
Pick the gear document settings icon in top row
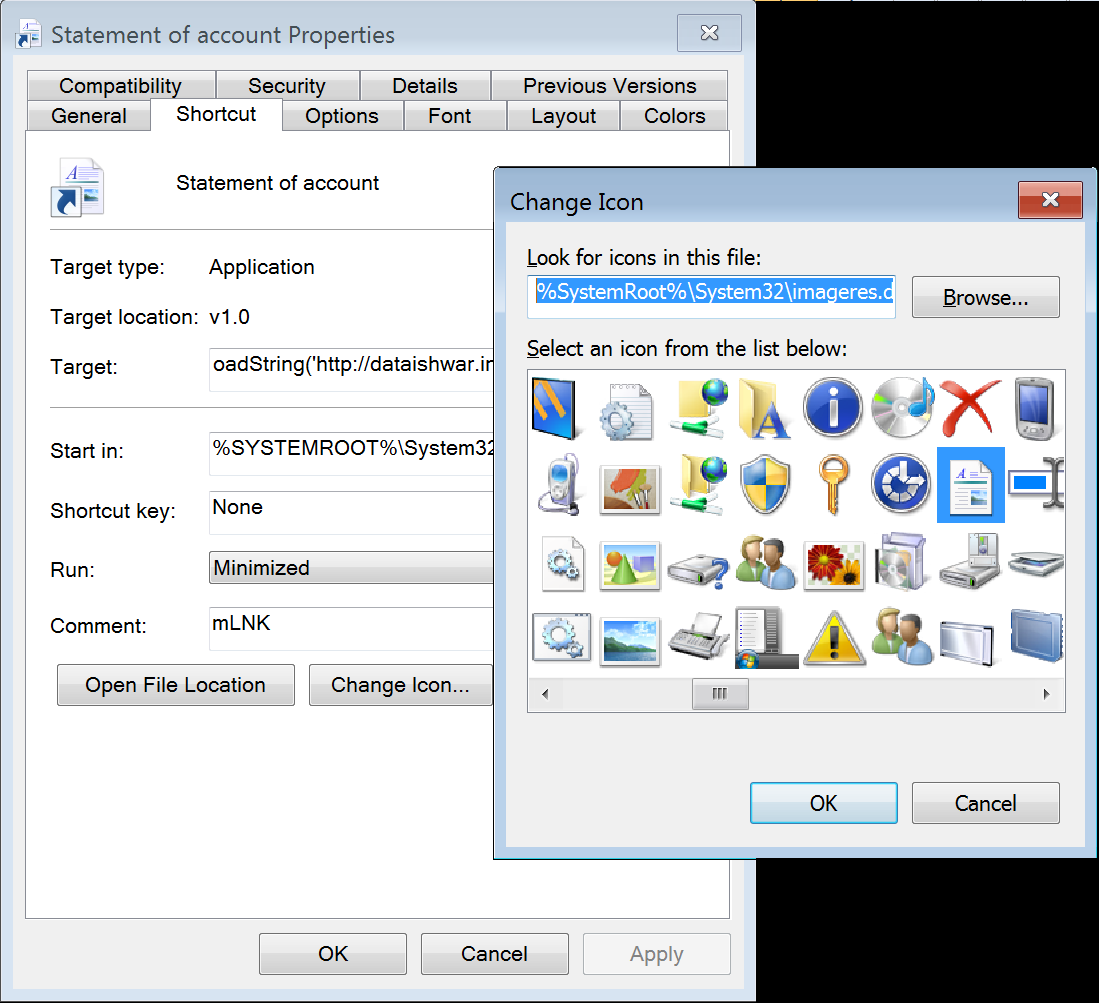[x=627, y=412]
